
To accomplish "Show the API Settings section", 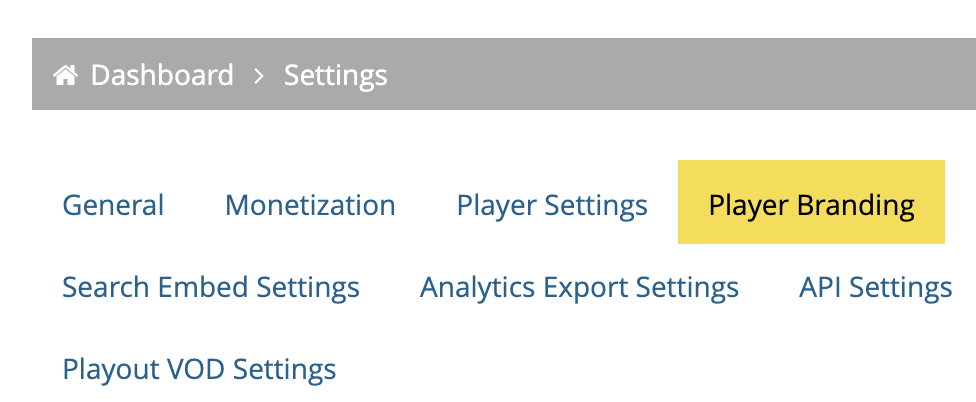I will 876,287.
